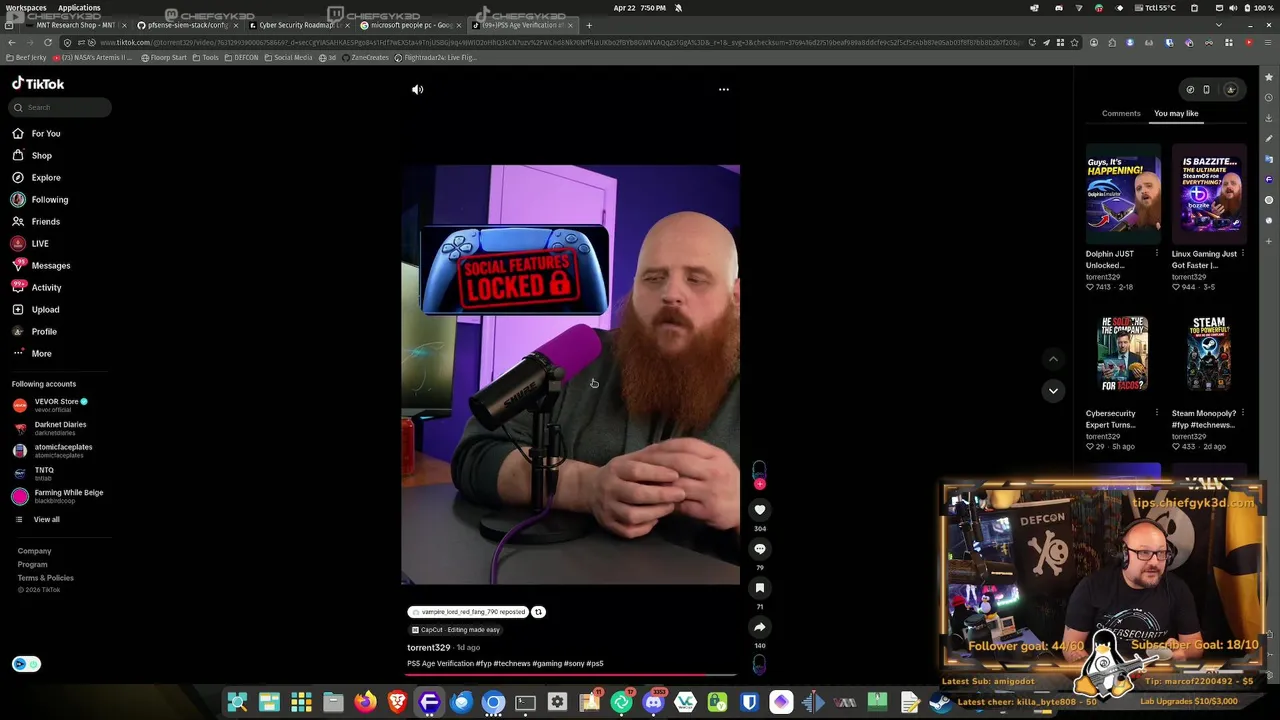The width and height of the screenshot is (1280, 720).
Task: Click the phone icon in top-right pill
Action: 1206,90
